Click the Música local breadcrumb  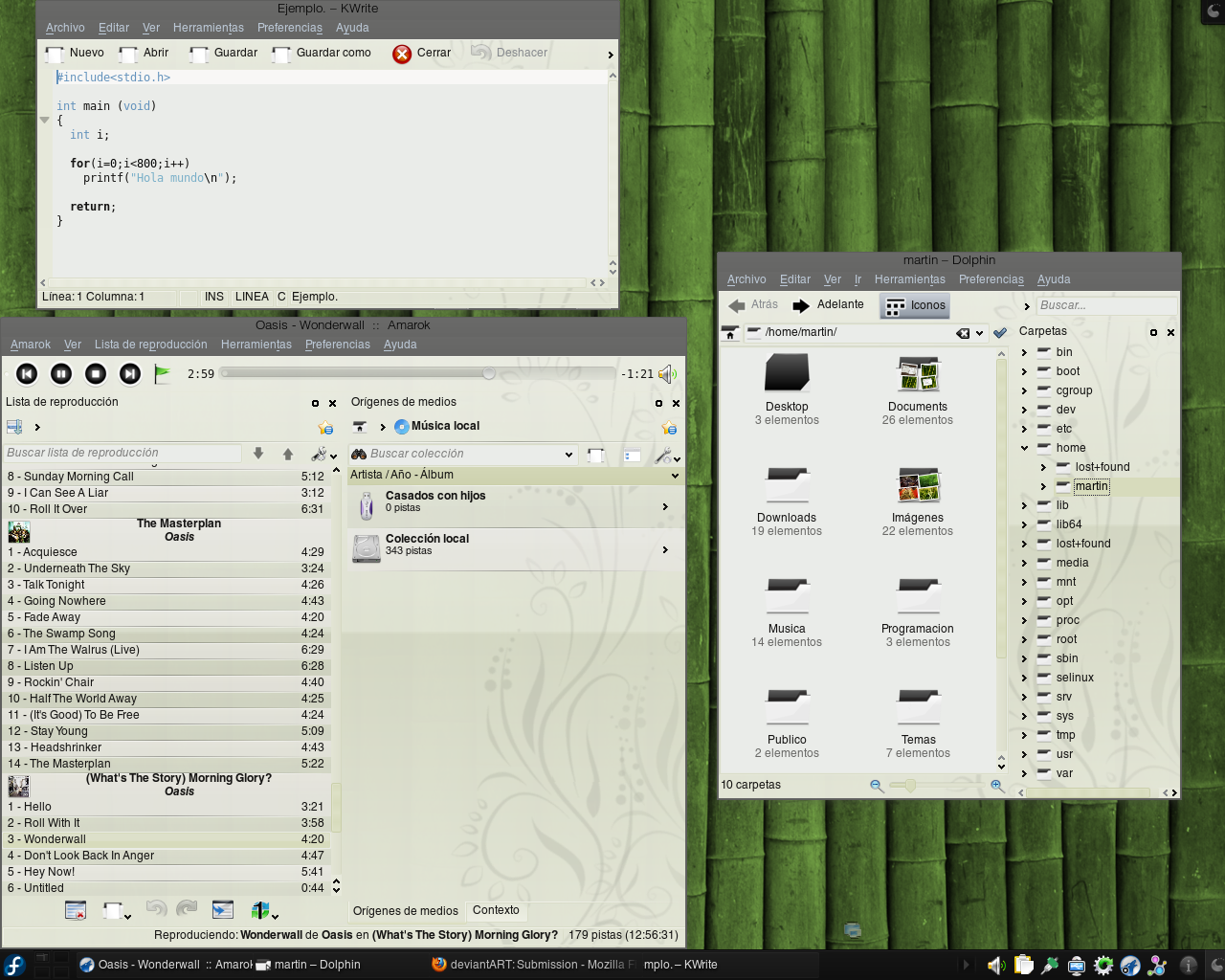coord(437,427)
